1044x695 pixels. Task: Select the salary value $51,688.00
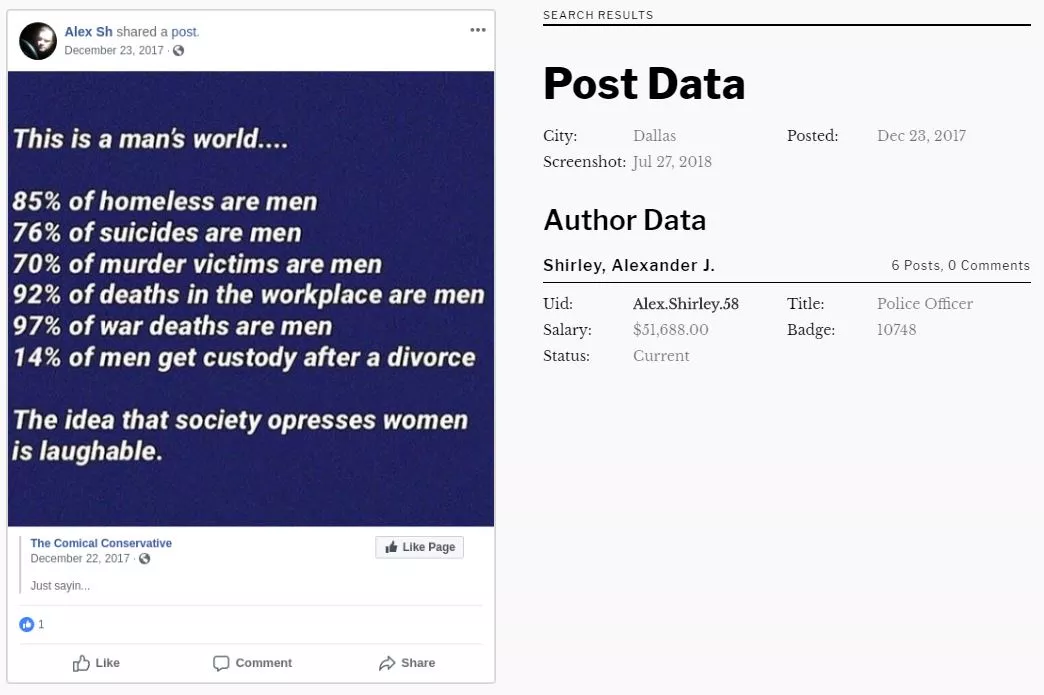pos(670,330)
